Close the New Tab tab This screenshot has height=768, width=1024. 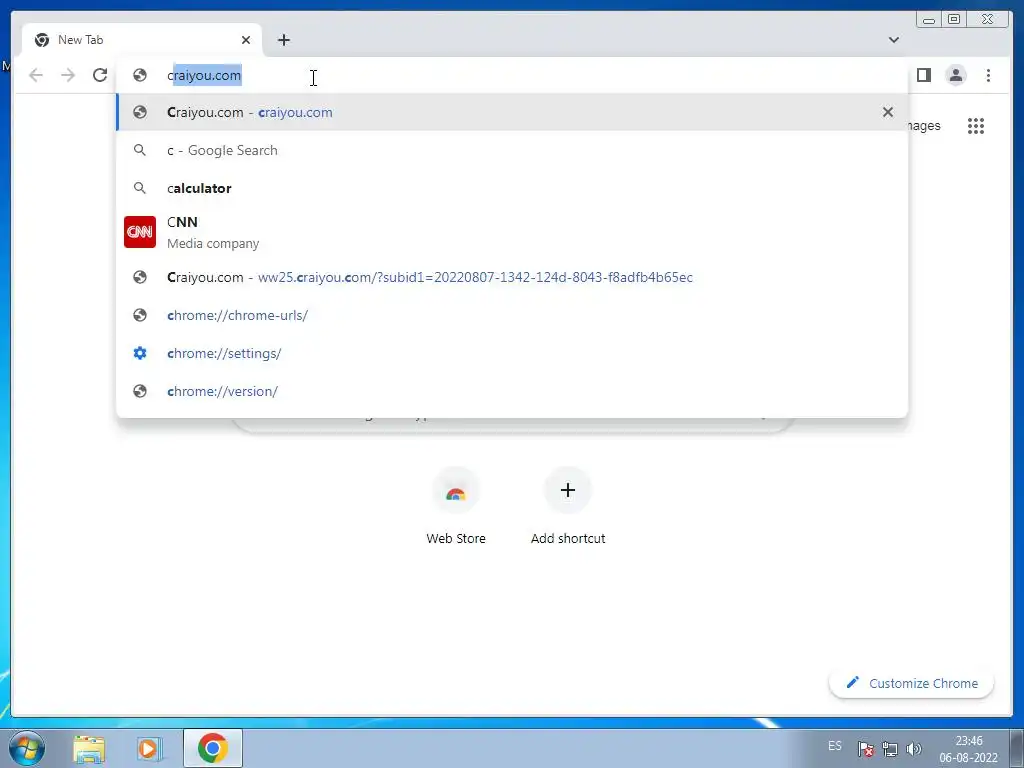coord(246,40)
